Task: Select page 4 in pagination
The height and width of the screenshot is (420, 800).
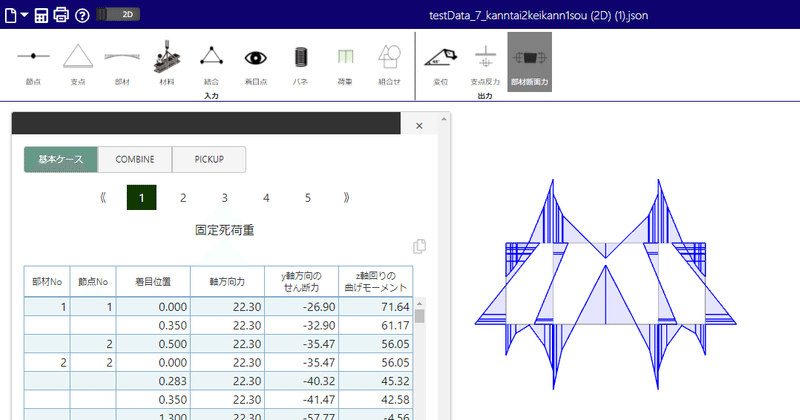Action: (x=266, y=197)
